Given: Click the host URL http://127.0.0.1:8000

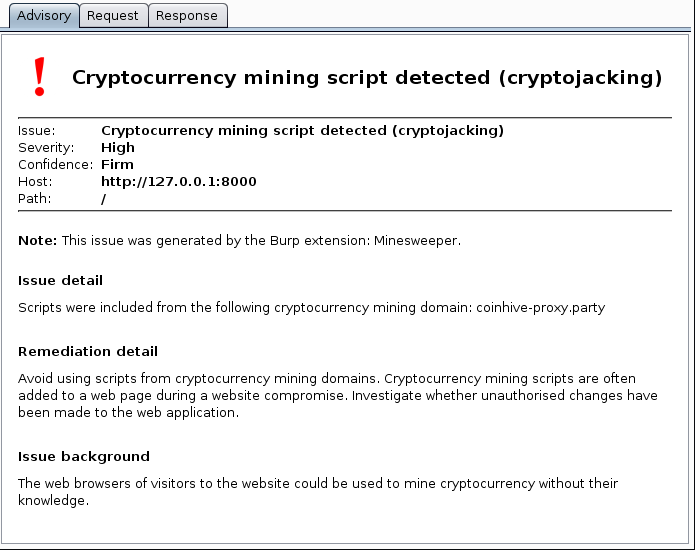Looking at the screenshot, I should [x=179, y=181].
